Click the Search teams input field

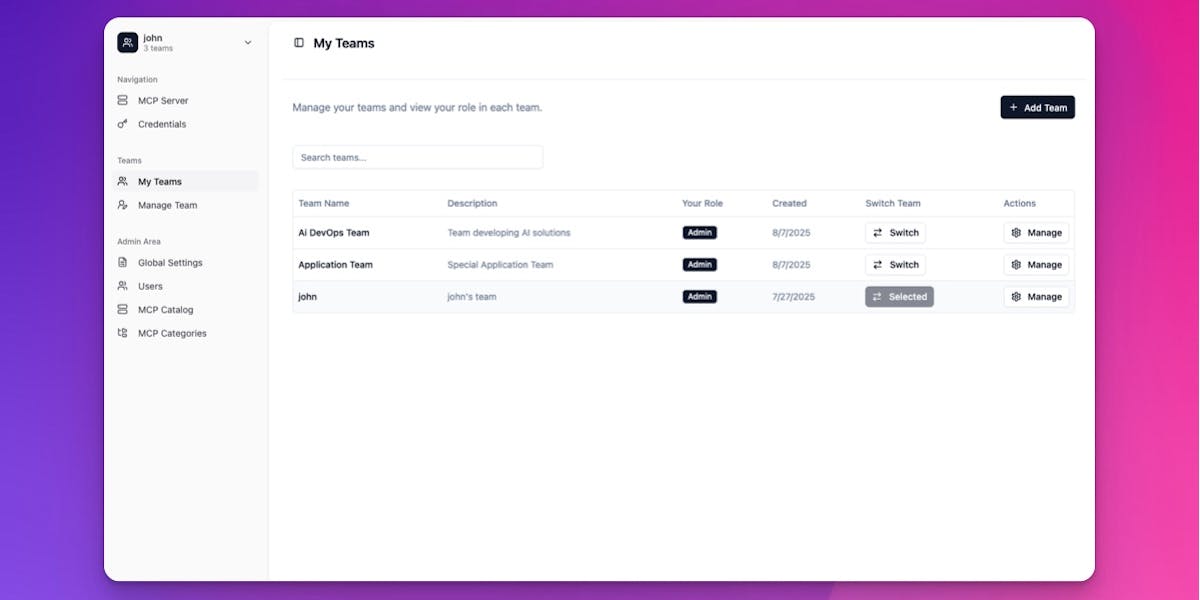[x=417, y=157]
